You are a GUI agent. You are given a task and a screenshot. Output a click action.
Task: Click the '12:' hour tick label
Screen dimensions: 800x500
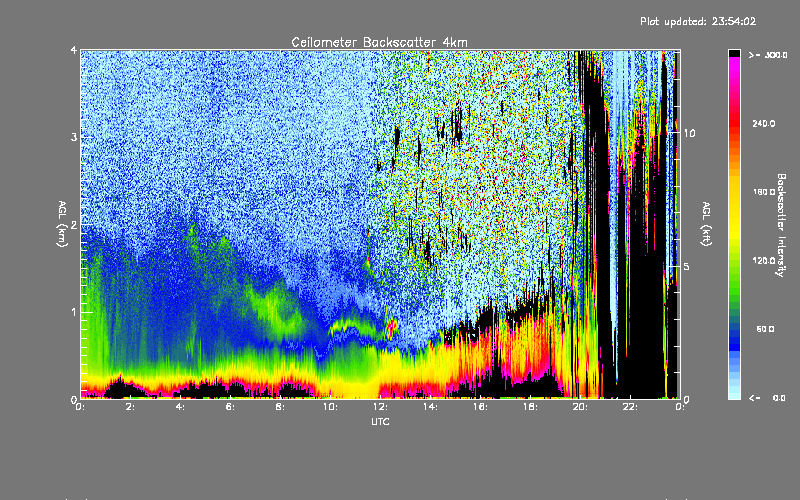[x=380, y=407]
